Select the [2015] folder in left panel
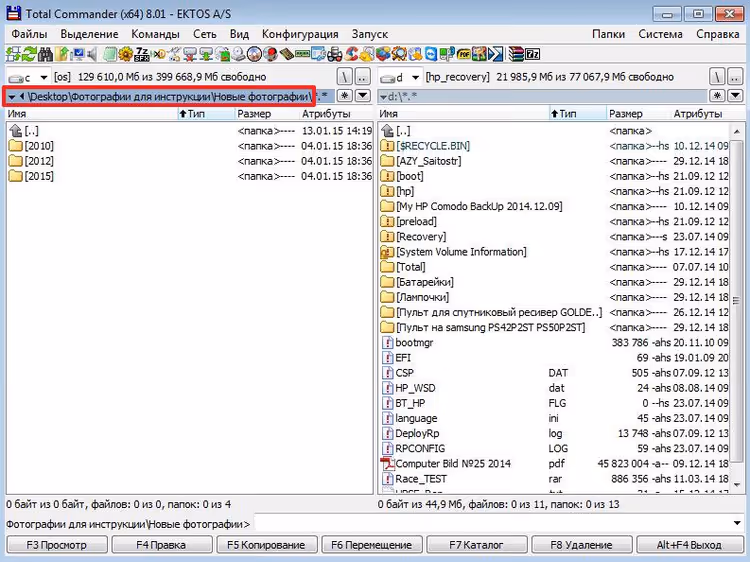The image size is (750, 562). click(x=31, y=176)
